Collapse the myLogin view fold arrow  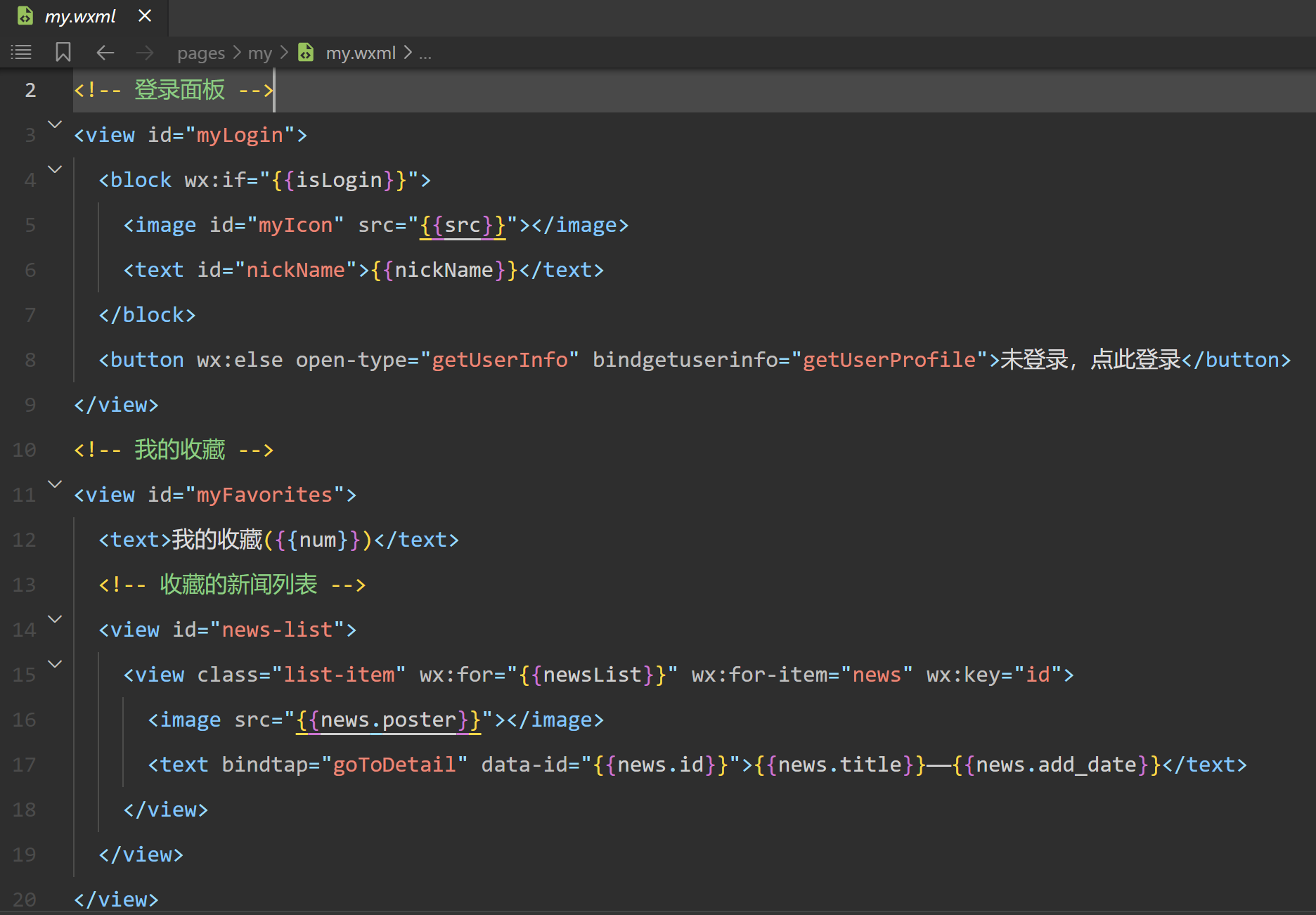point(55,124)
